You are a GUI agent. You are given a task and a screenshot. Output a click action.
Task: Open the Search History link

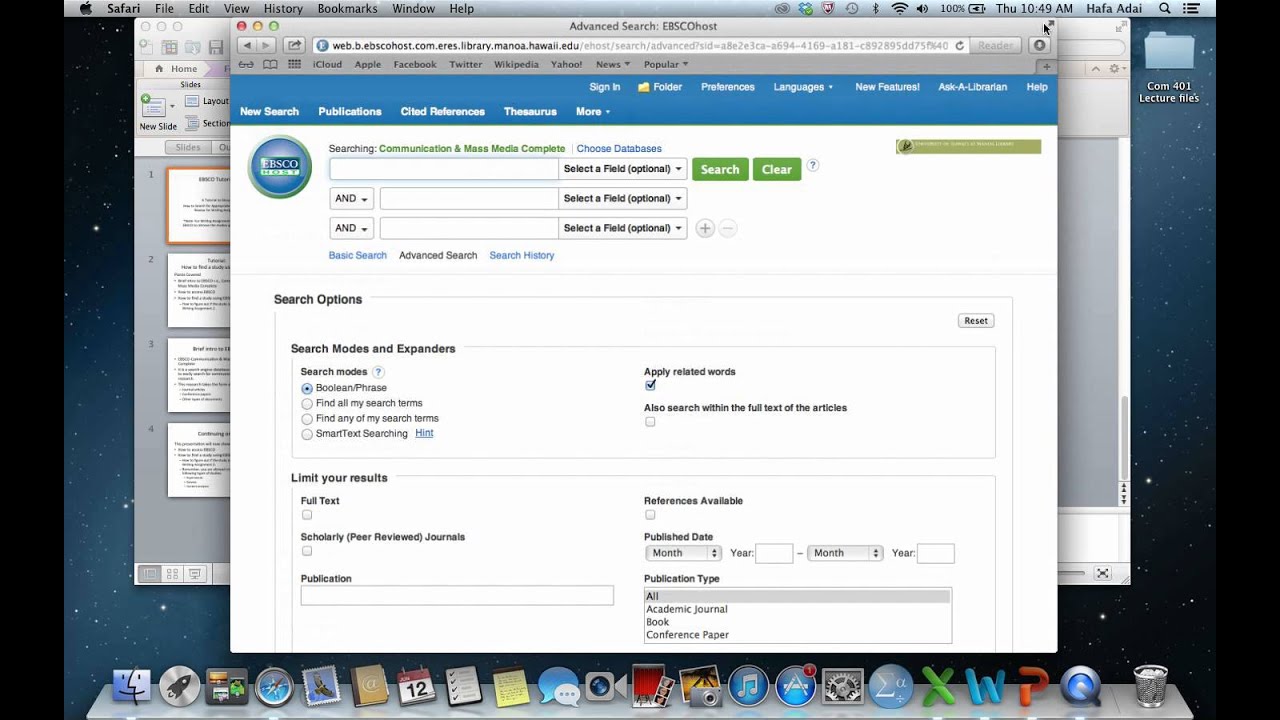pyautogui.click(x=521, y=255)
